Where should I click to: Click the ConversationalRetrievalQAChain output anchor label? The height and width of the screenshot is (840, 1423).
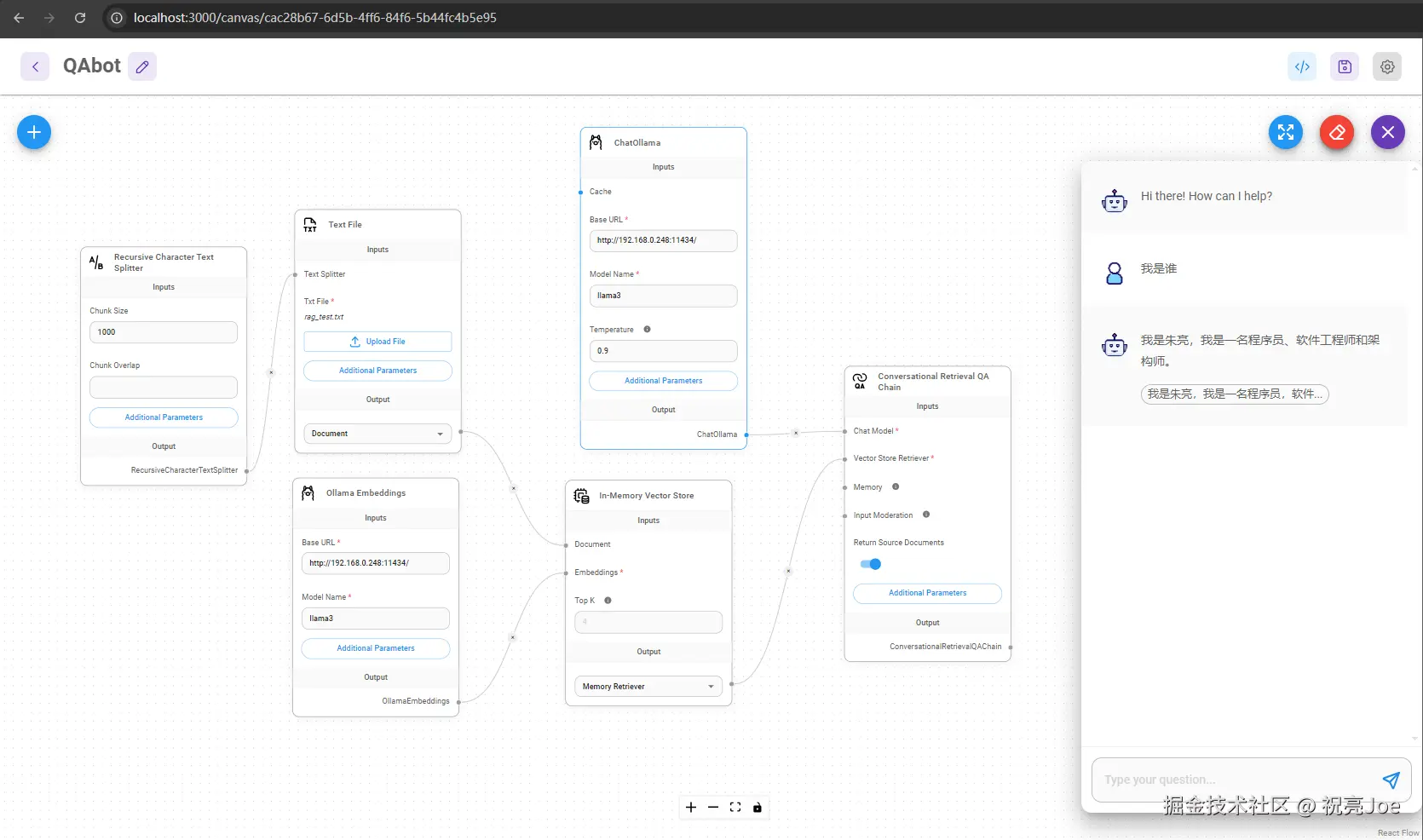click(946, 647)
